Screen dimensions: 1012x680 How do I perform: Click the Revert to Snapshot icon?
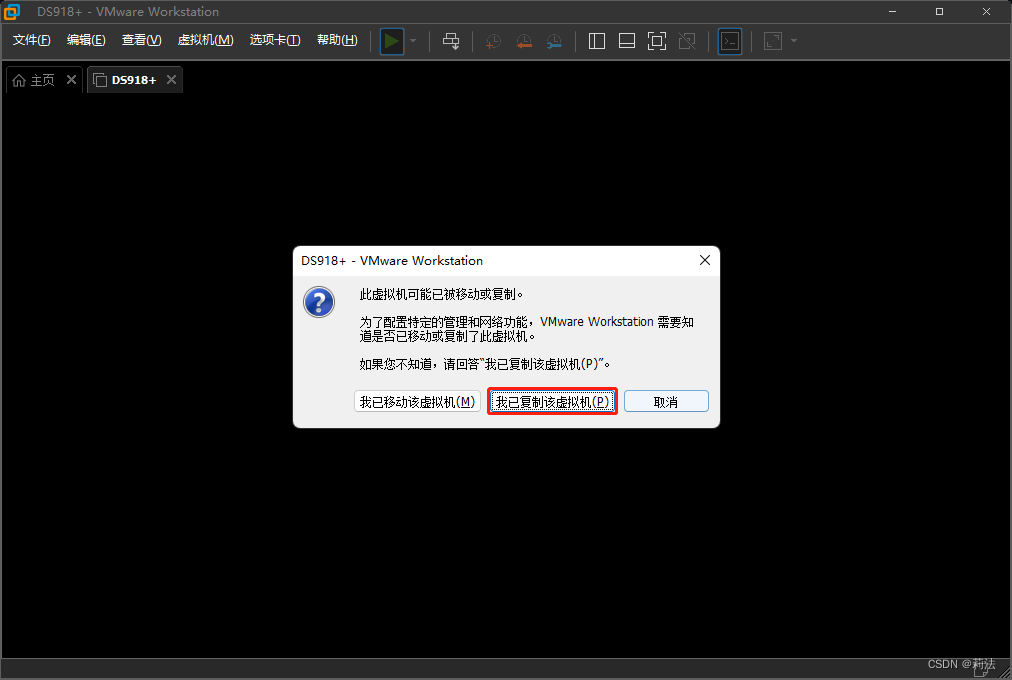pyautogui.click(x=523, y=41)
